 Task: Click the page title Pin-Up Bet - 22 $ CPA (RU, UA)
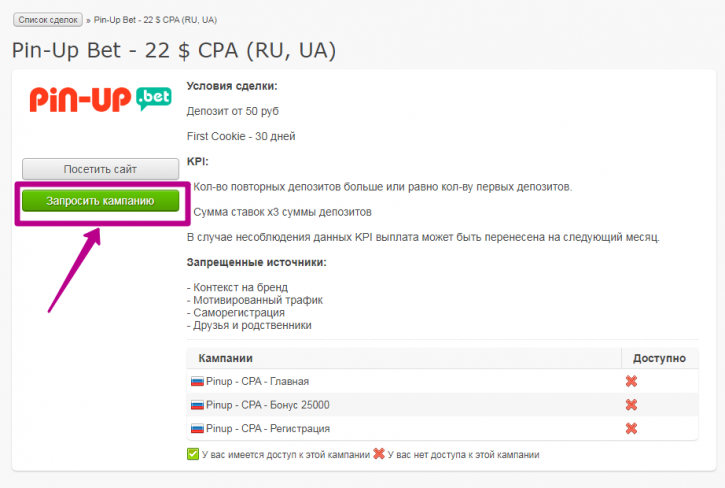(x=174, y=50)
